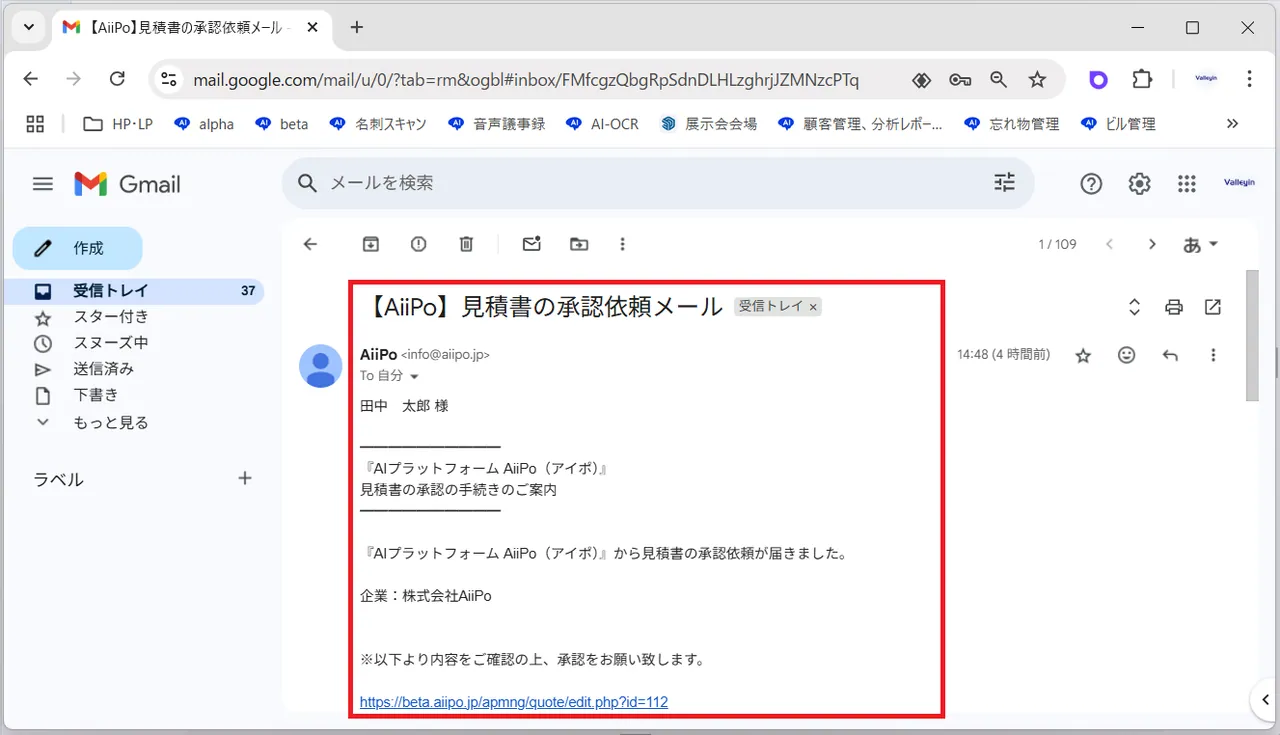Screen dimensions: 1280x735
Task: Expand the recipient details arrow next to To 自分
Action: (414, 376)
